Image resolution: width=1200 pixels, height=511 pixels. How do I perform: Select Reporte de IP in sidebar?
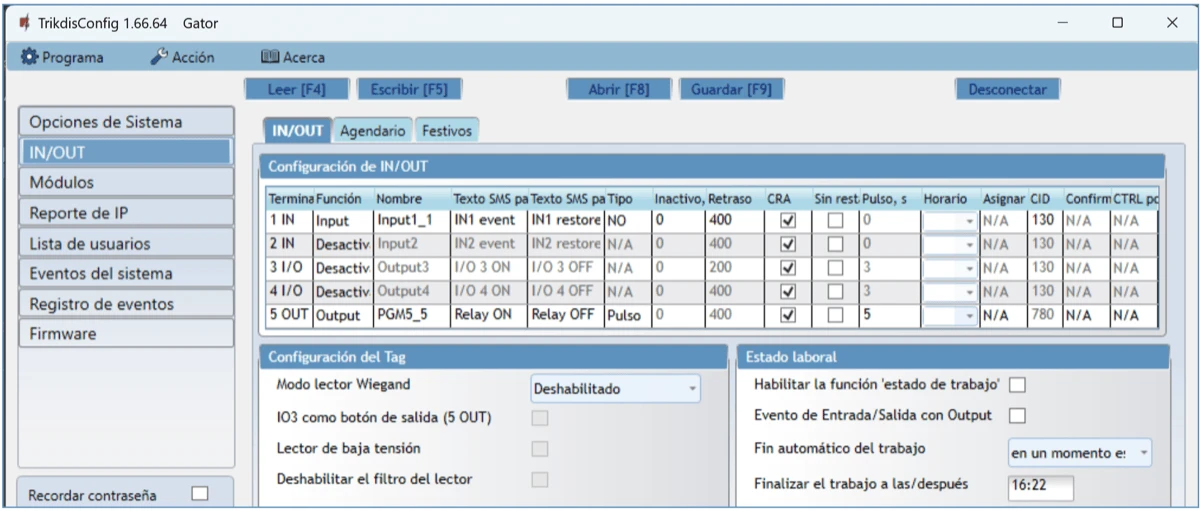125,213
